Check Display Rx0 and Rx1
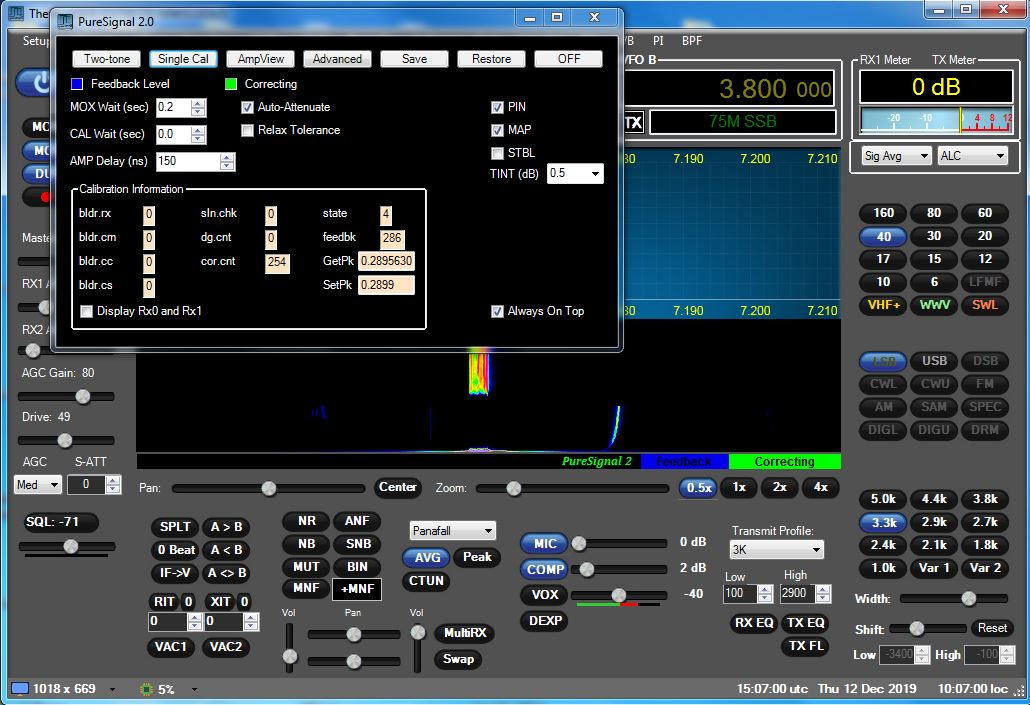 (x=86, y=311)
